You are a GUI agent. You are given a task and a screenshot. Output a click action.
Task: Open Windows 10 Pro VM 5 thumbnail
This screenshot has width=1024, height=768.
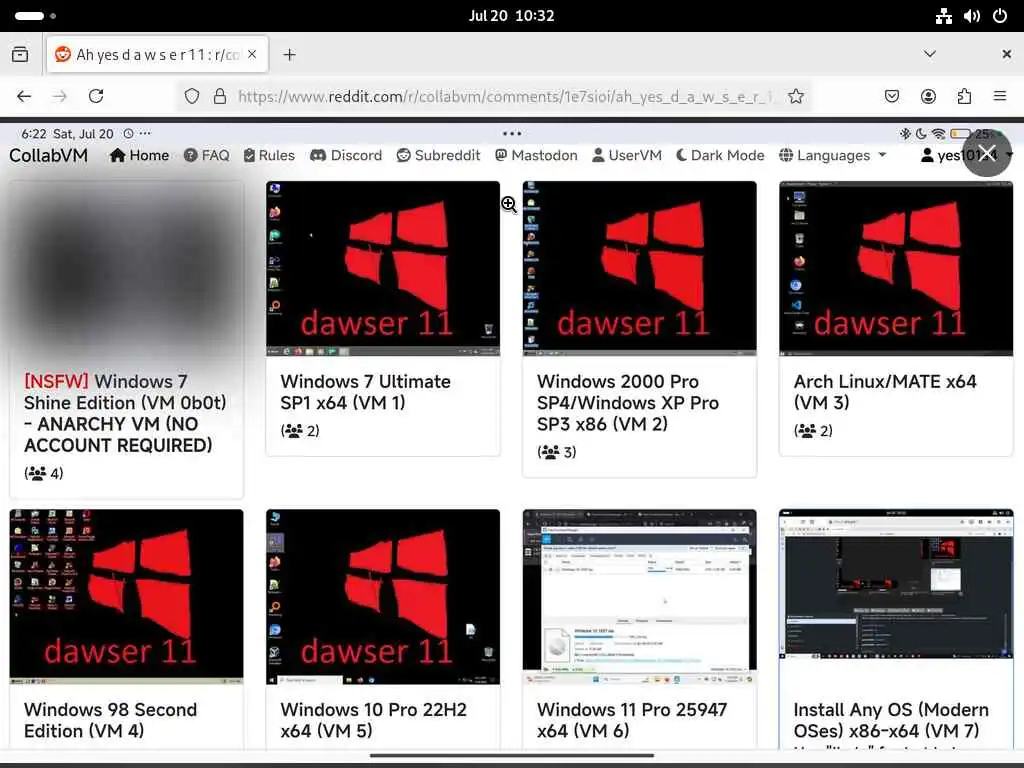pos(383,597)
